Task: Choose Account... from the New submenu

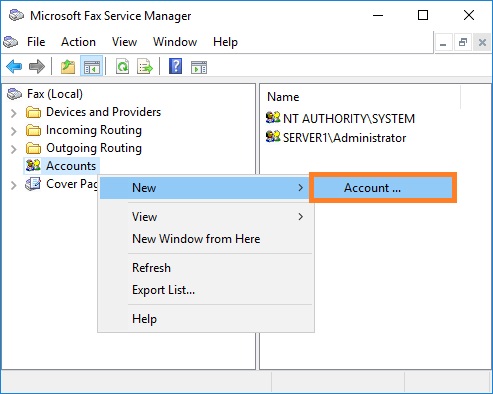Action: 383,188
